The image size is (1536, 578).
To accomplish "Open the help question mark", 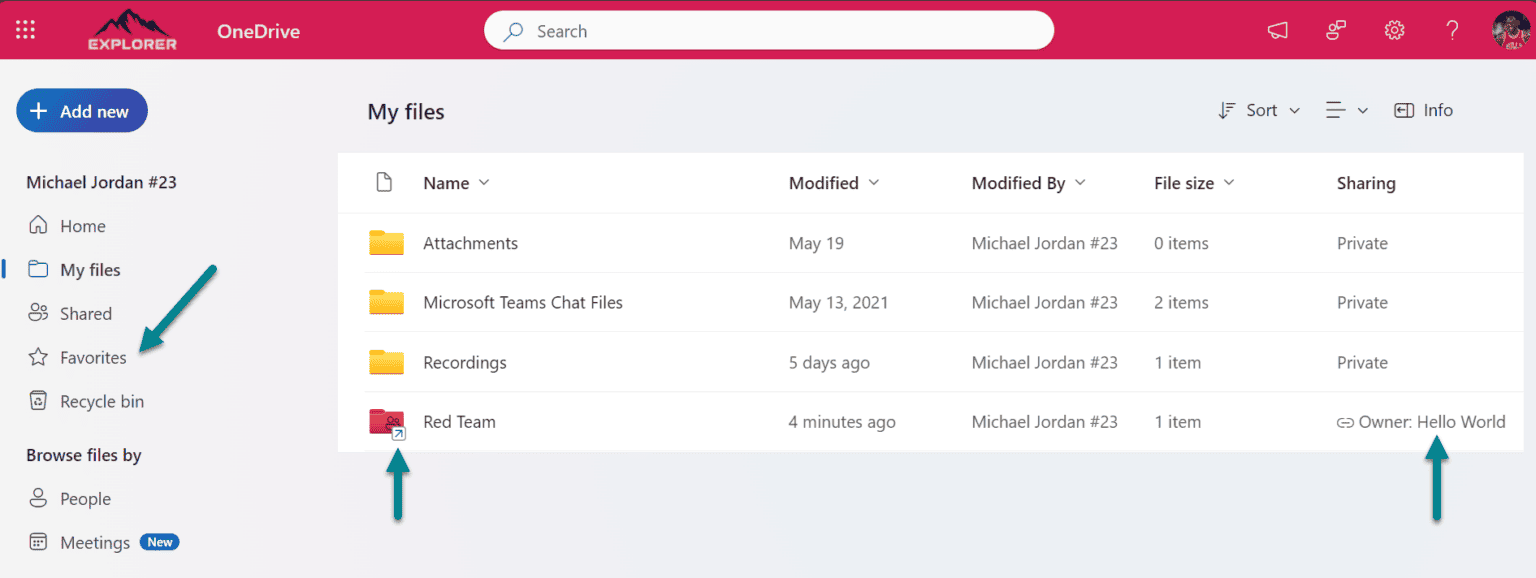I will [1452, 30].
